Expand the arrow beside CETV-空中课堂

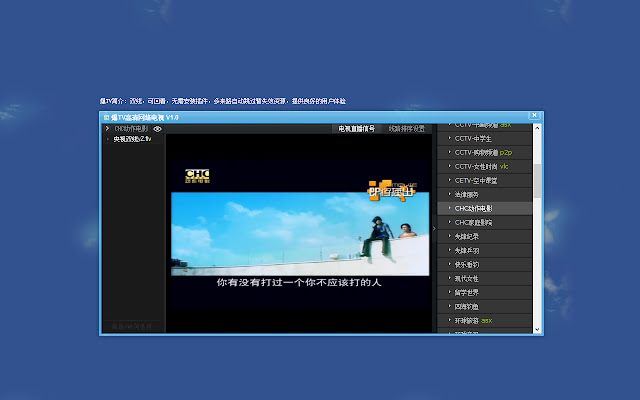449,180
